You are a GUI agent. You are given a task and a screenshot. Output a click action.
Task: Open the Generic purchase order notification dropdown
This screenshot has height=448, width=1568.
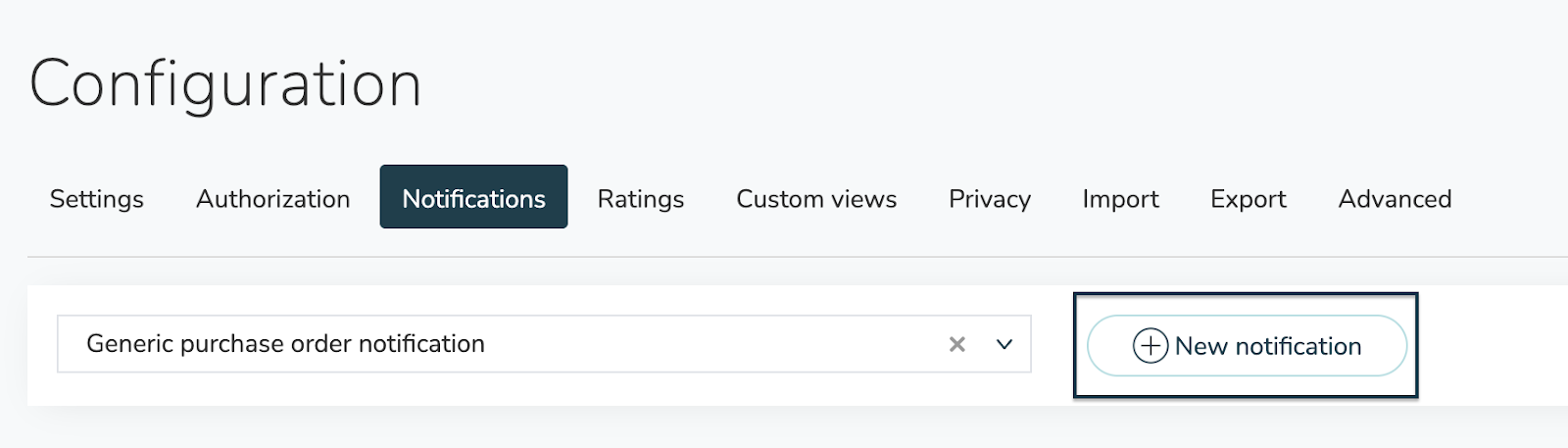(x=544, y=344)
